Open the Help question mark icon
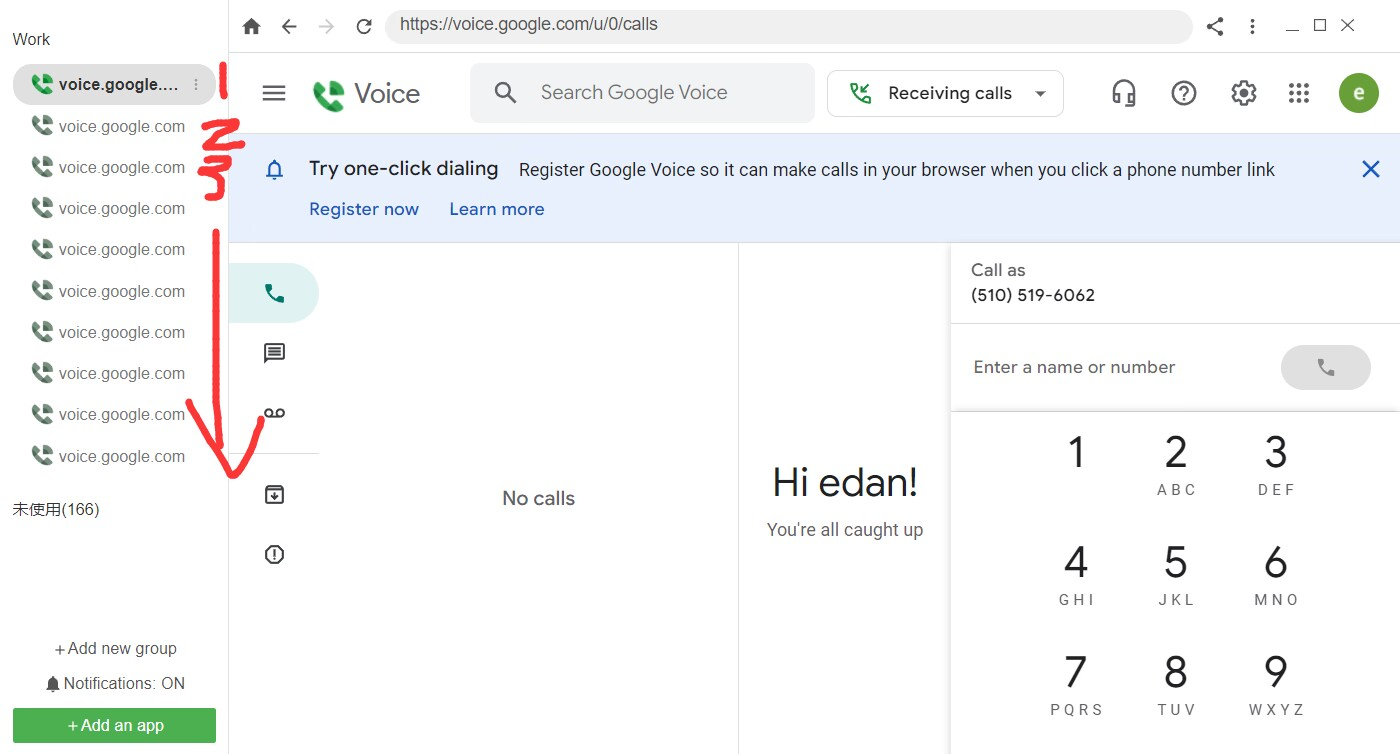Image resolution: width=1400 pixels, height=754 pixels. click(1184, 93)
